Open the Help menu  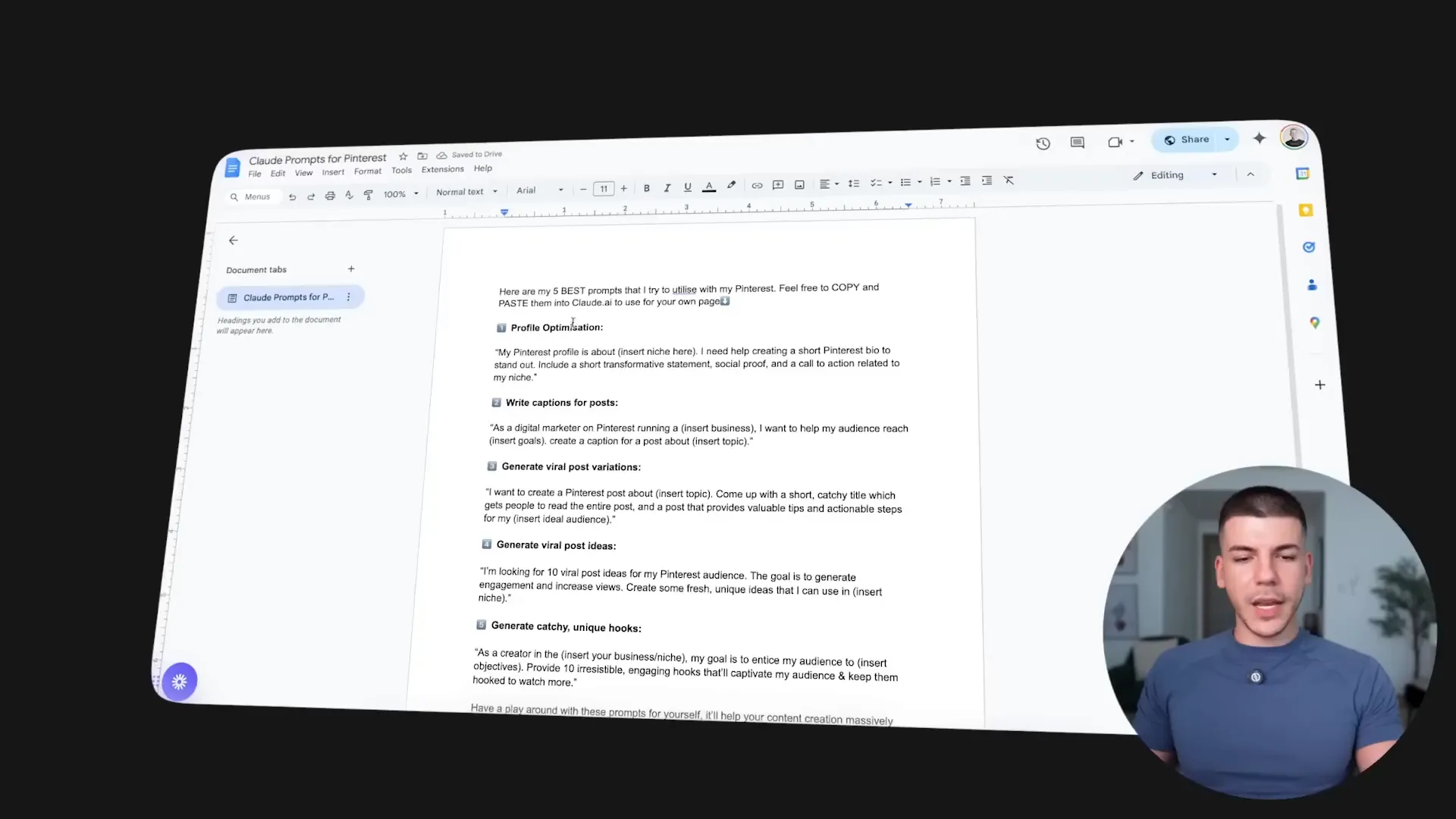[x=483, y=168]
